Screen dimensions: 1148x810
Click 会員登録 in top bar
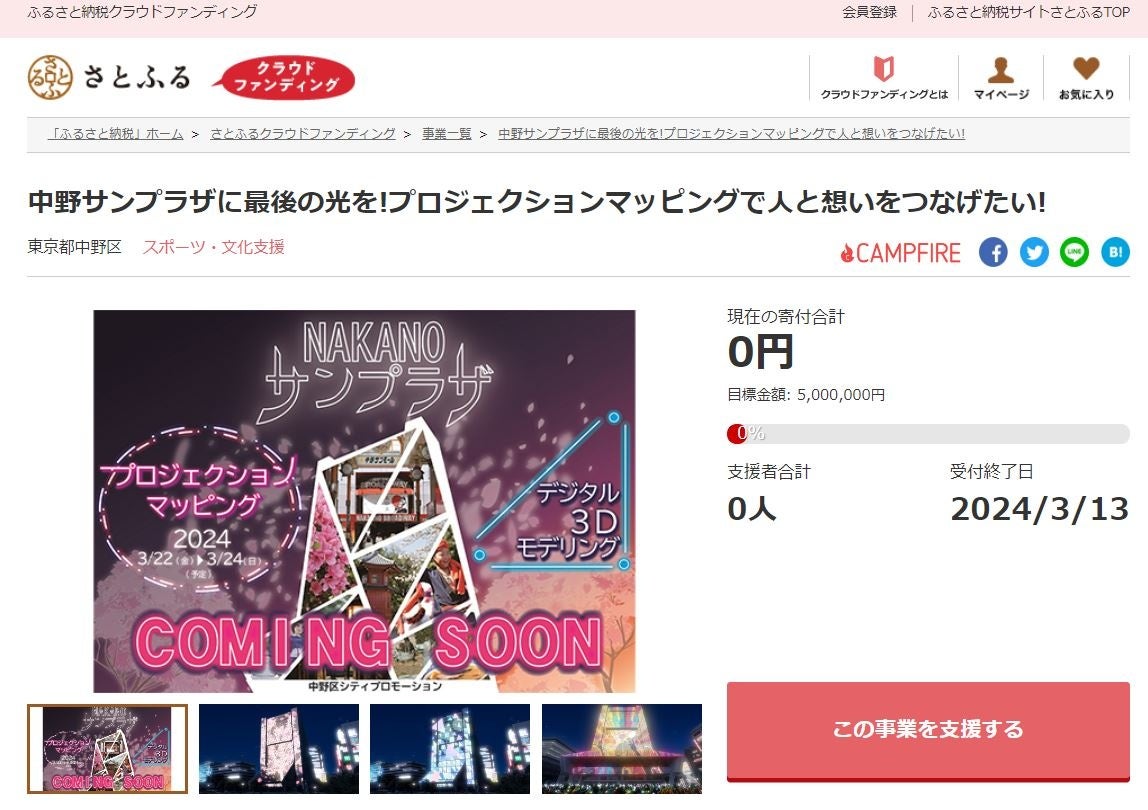pyautogui.click(x=869, y=12)
